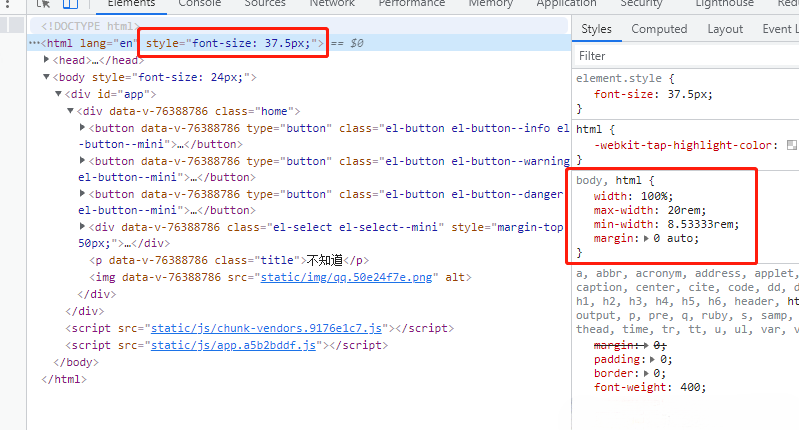This screenshot has width=799, height=430.
Task: Open the Application tab
Action: pos(566,4)
